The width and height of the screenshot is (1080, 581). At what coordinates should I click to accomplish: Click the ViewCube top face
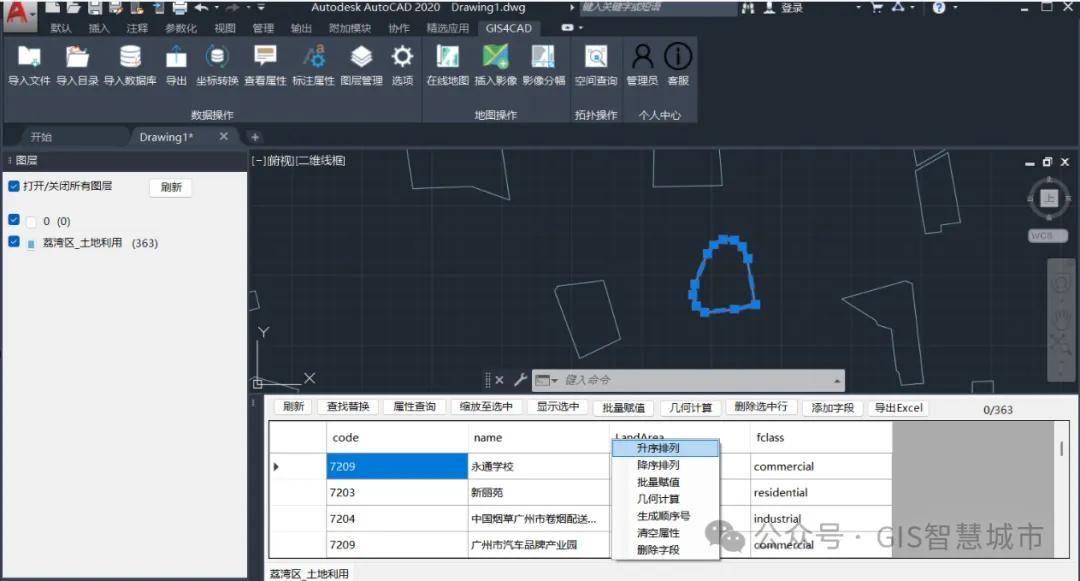[1048, 198]
